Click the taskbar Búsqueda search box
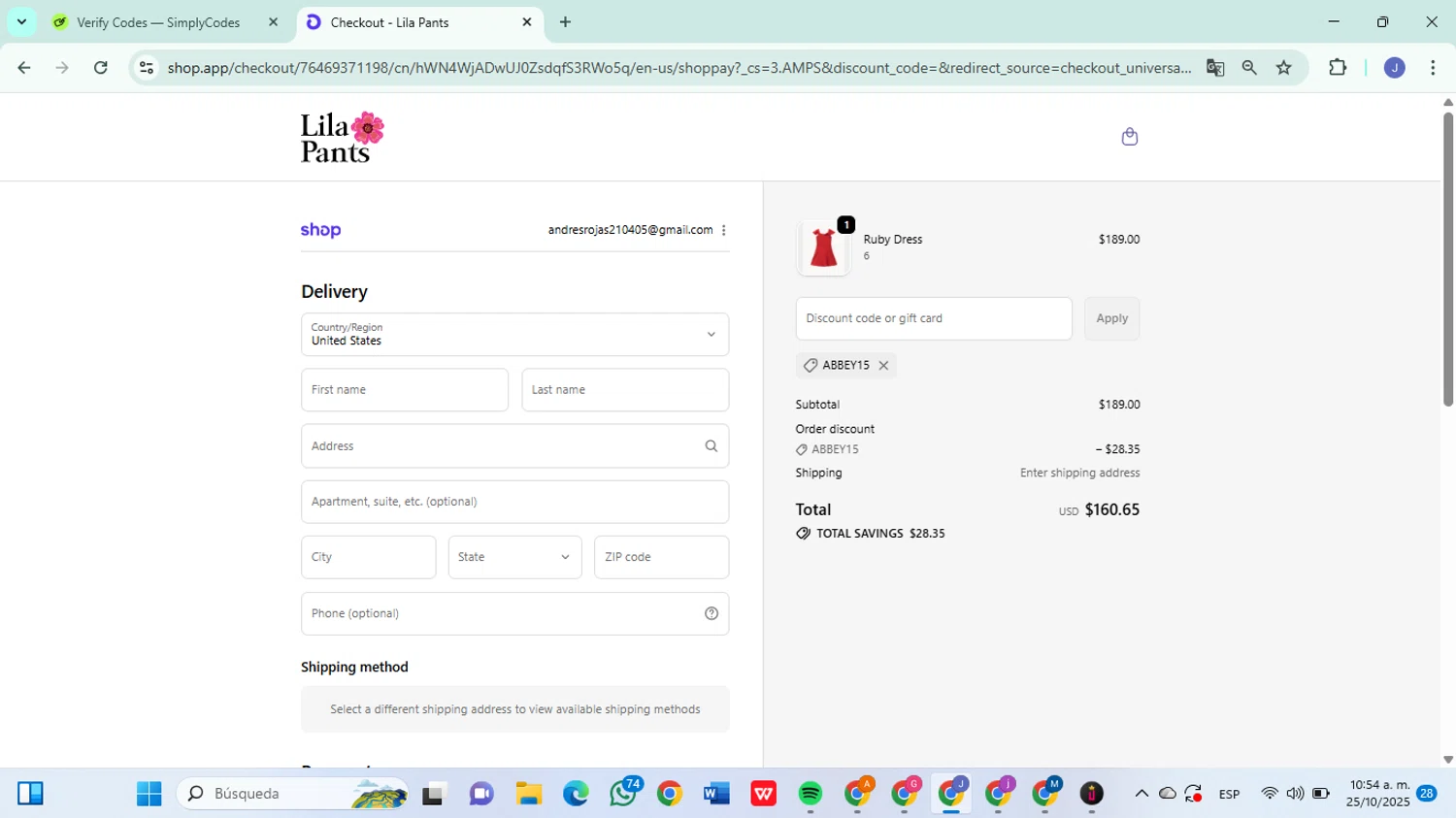 click(x=291, y=794)
